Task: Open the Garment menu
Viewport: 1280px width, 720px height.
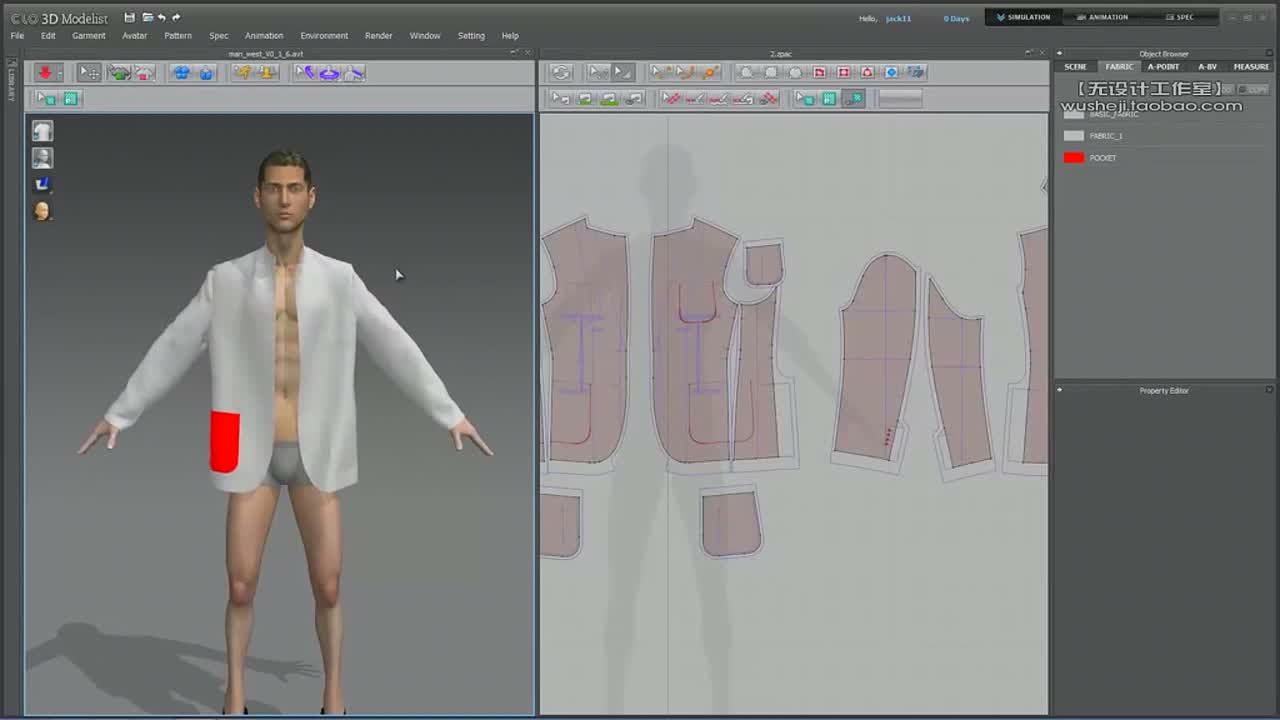Action: coord(88,36)
